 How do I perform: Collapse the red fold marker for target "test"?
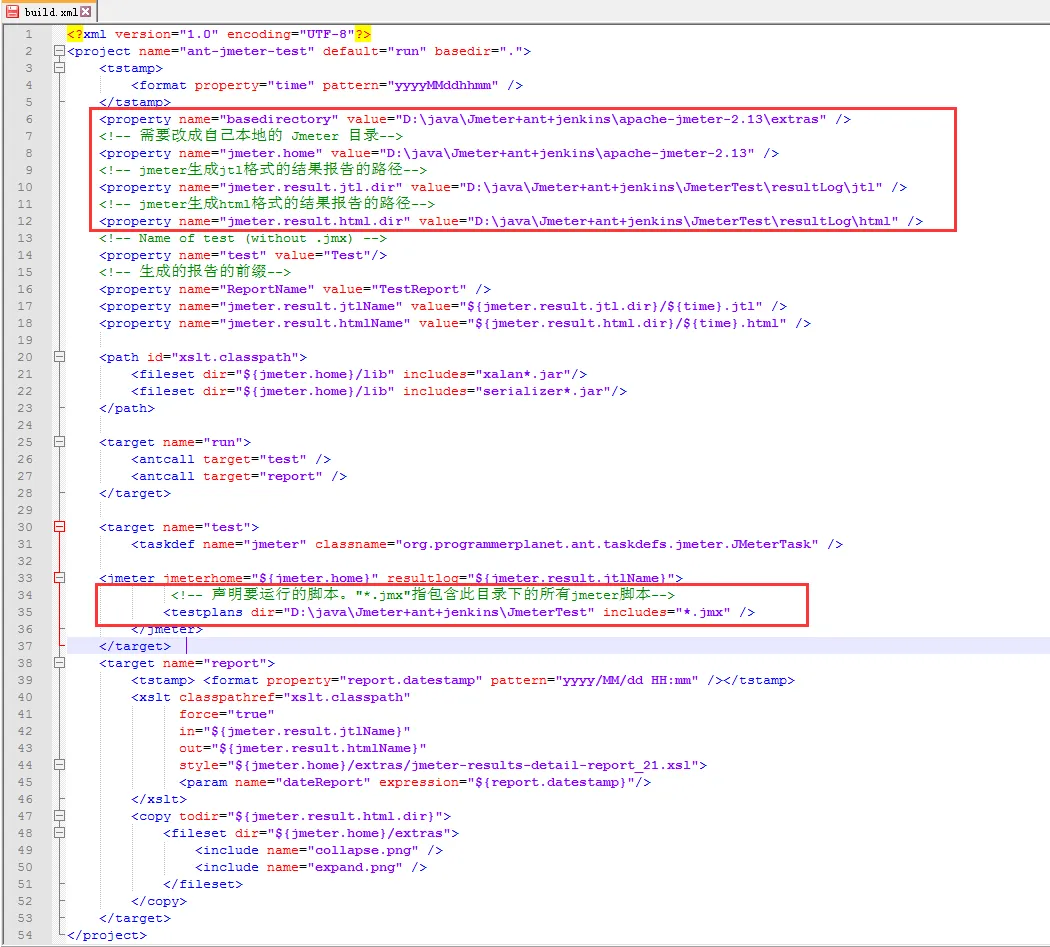(x=60, y=527)
